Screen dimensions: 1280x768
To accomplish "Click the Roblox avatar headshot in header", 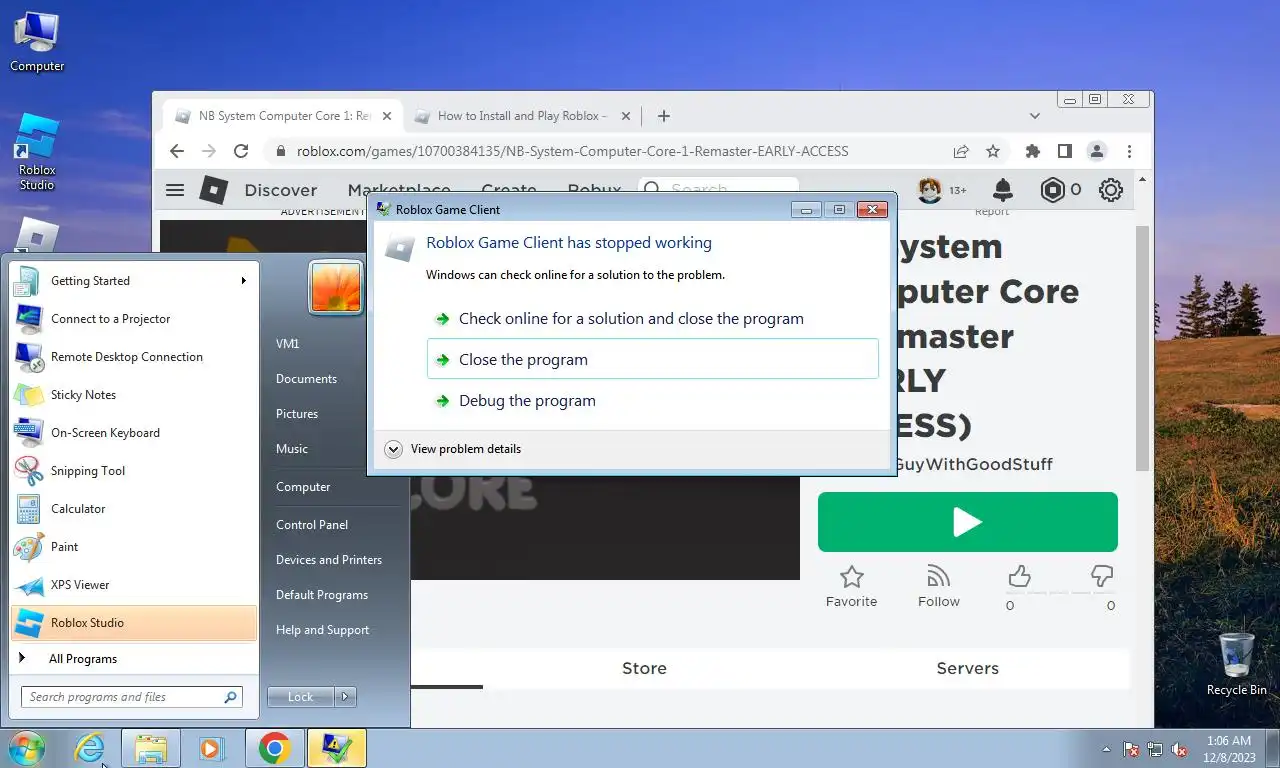I will click(x=930, y=190).
